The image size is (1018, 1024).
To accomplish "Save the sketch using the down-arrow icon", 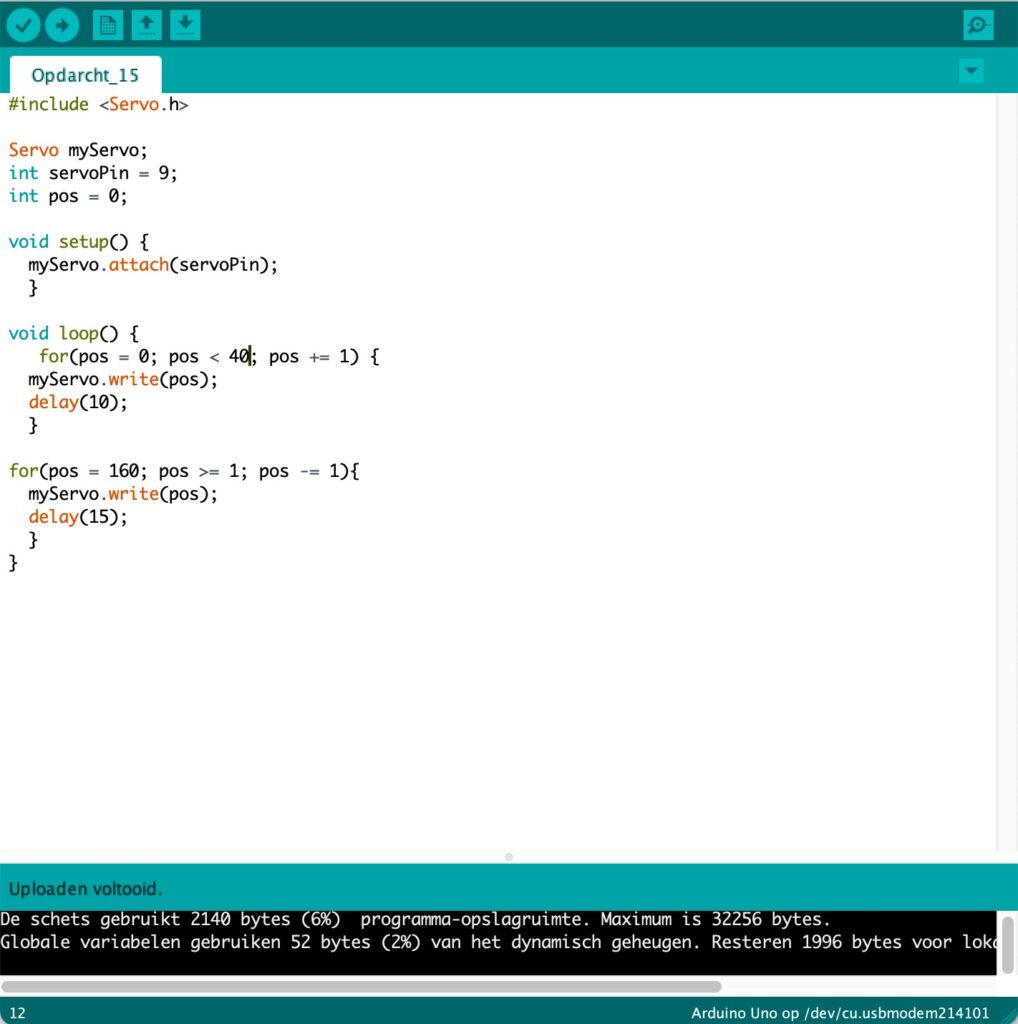I will click(185, 25).
